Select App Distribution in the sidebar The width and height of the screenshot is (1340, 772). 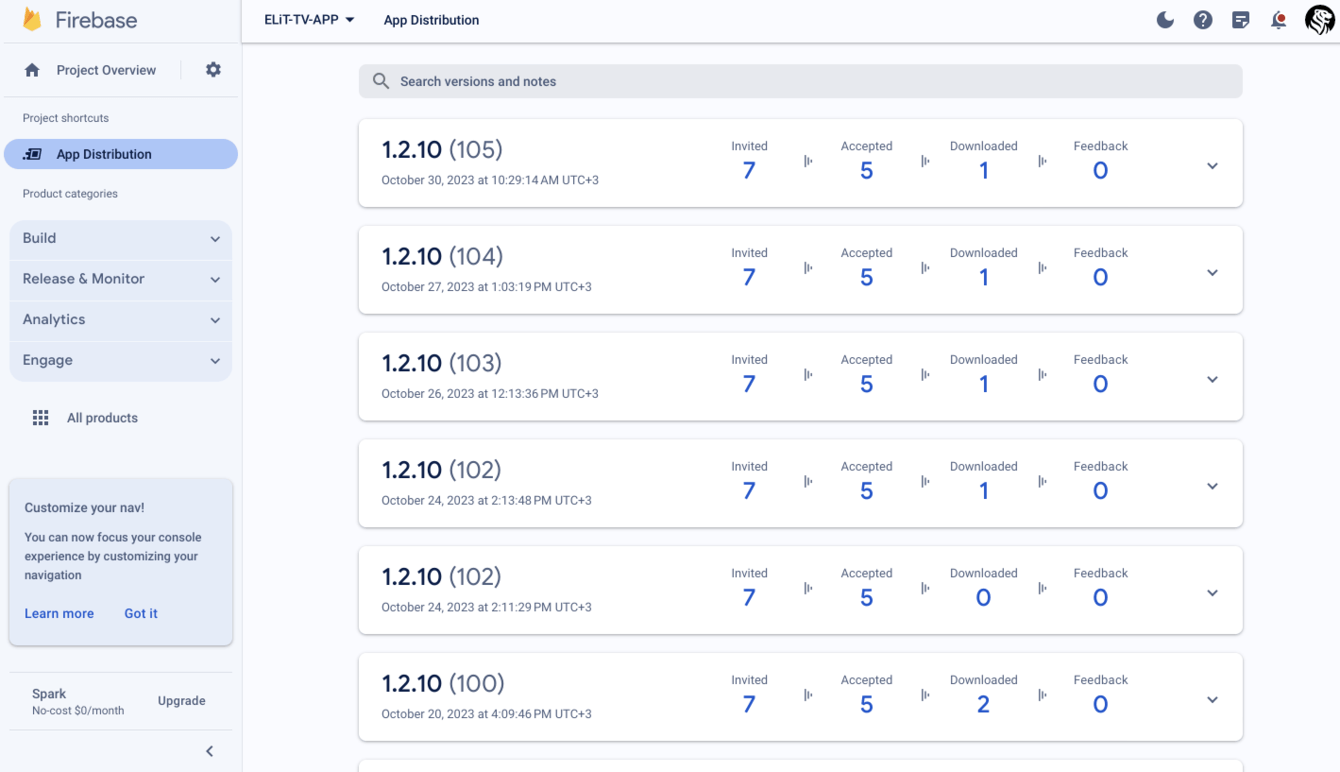pyautogui.click(x=120, y=154)
